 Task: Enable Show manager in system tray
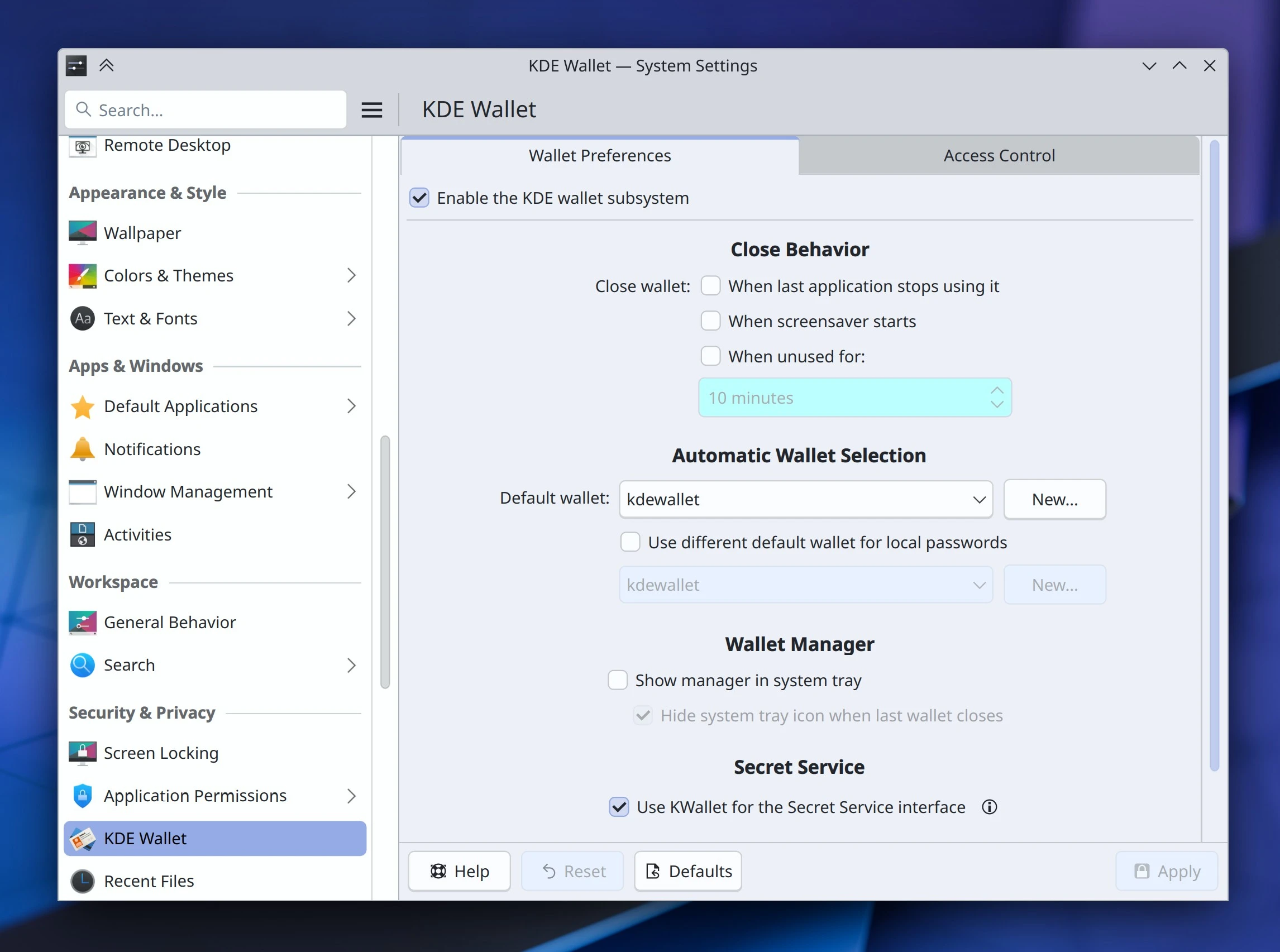[x=618, y=680]
